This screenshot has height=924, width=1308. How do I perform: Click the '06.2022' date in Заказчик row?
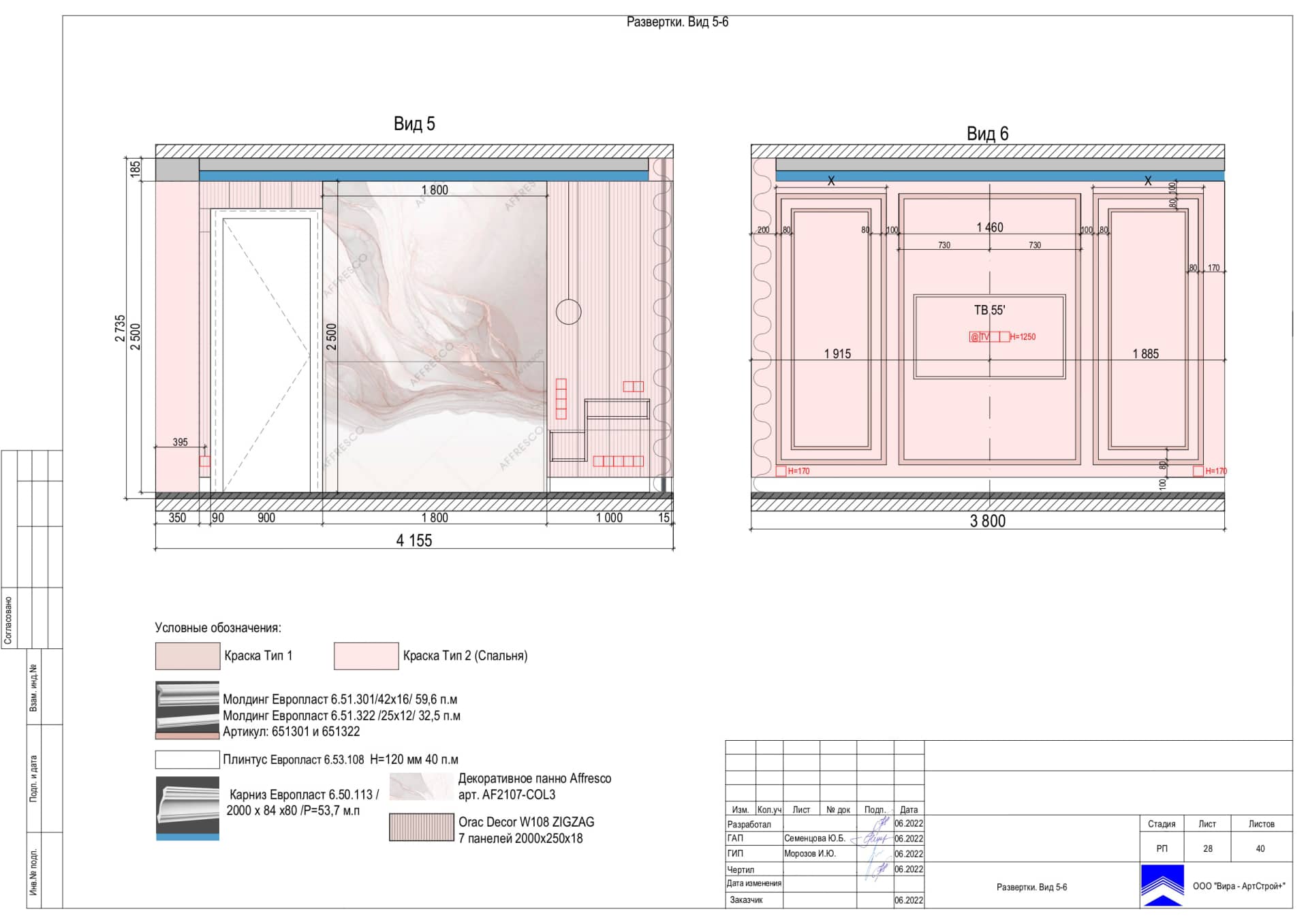pos(909,900)
